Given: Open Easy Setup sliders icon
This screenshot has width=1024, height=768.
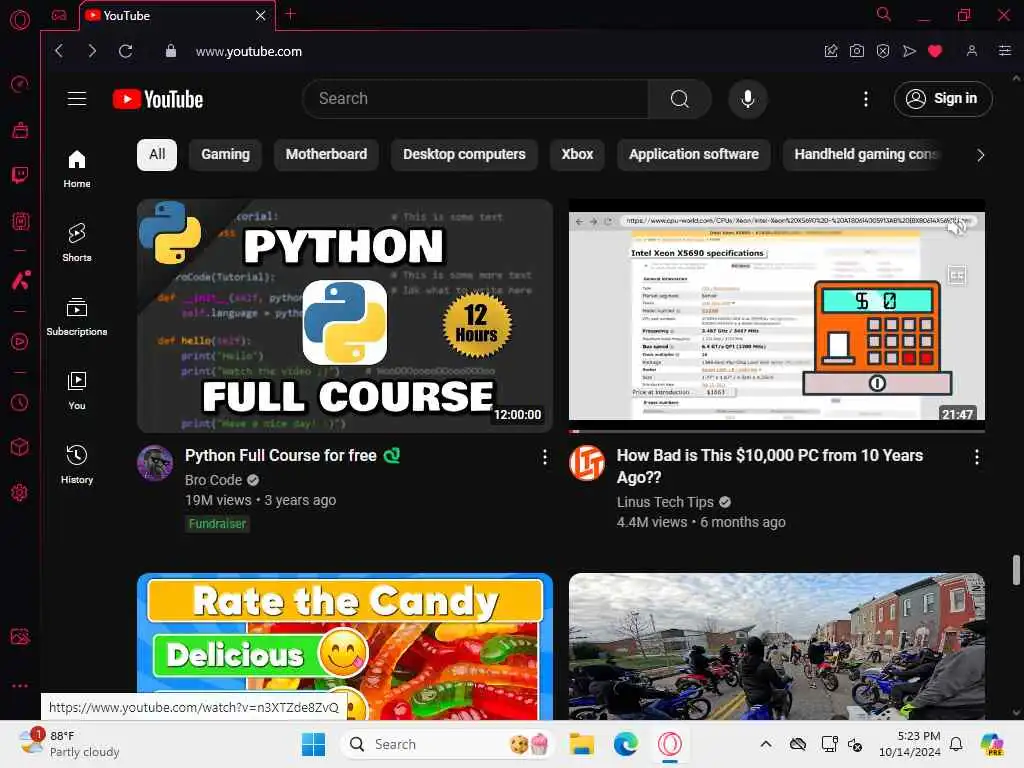Looking at the screenshot, I should click(x=1005, y=51).
